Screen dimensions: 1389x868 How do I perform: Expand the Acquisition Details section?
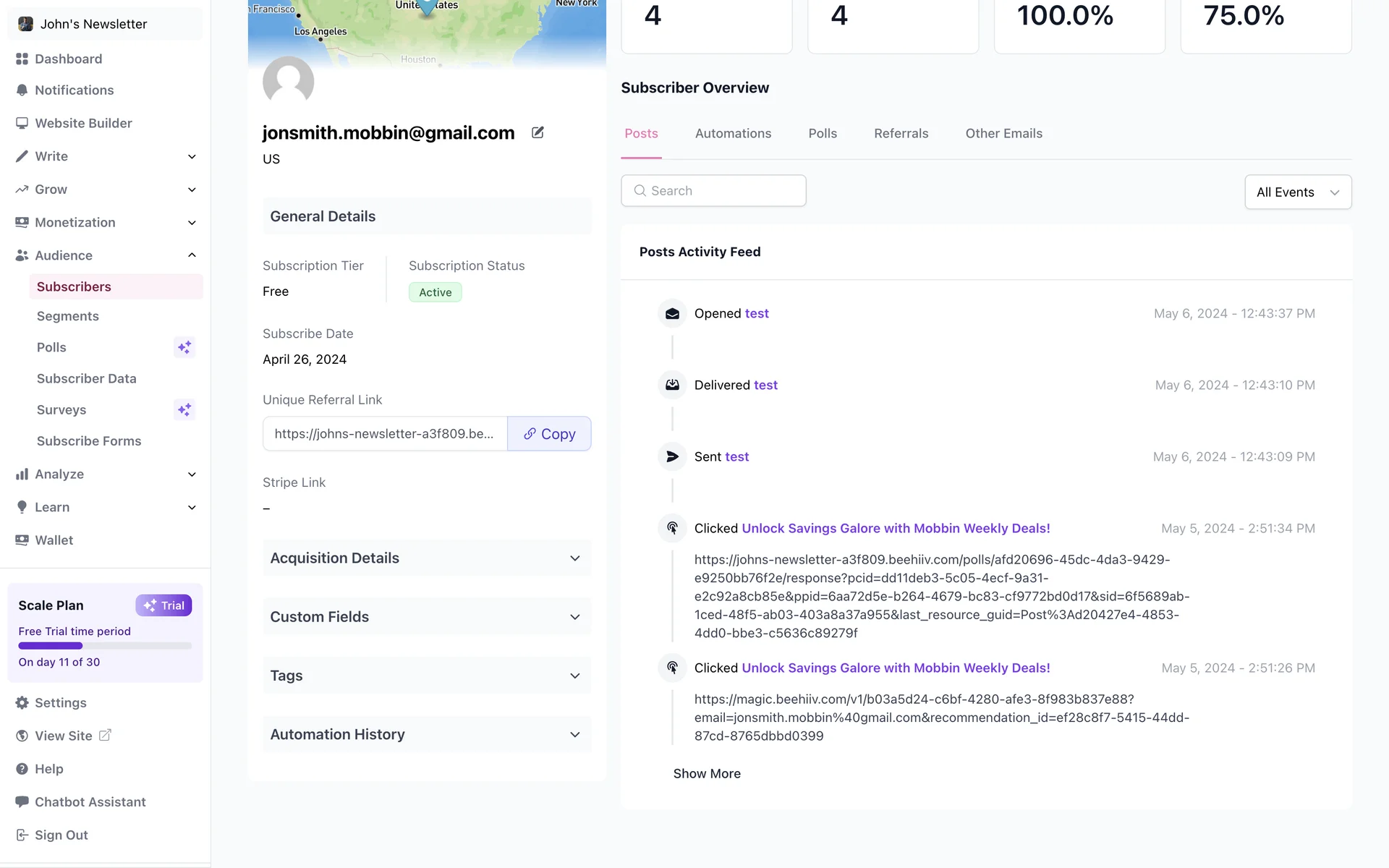(574, 558)
